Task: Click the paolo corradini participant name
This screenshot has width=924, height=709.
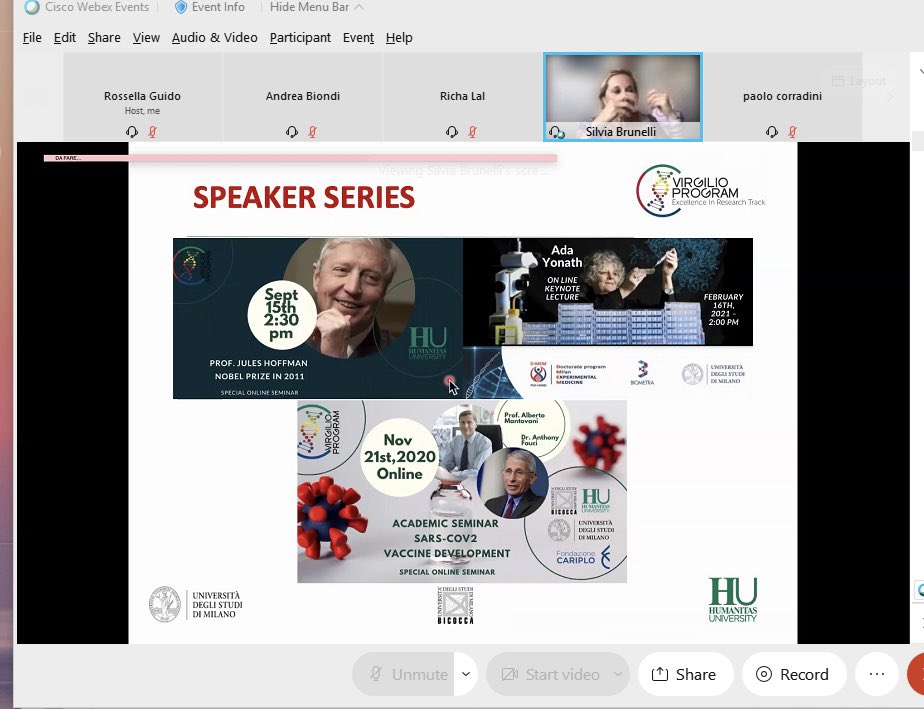Action: 782,96
